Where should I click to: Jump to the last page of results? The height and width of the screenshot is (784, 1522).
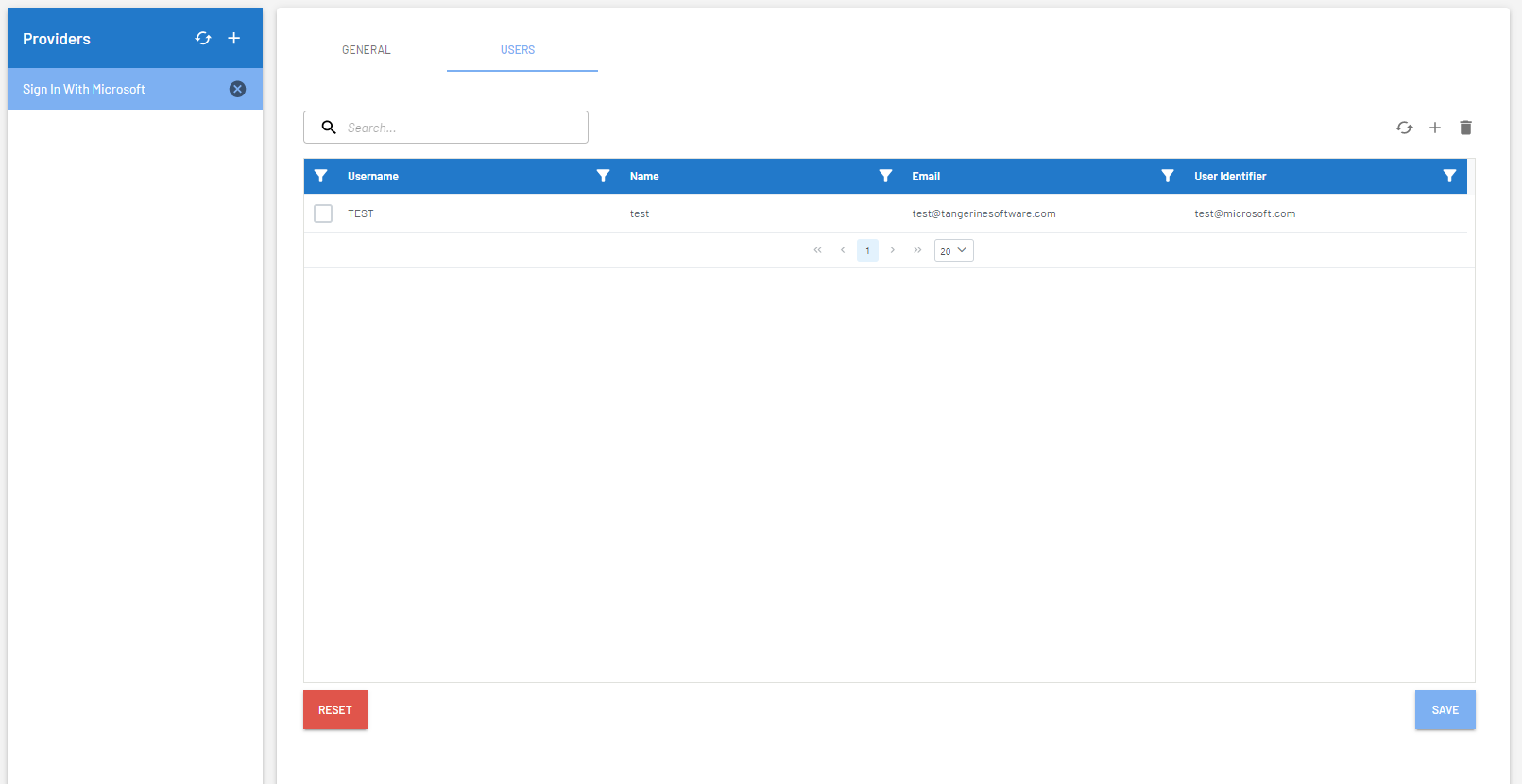[x=916, y=250]
